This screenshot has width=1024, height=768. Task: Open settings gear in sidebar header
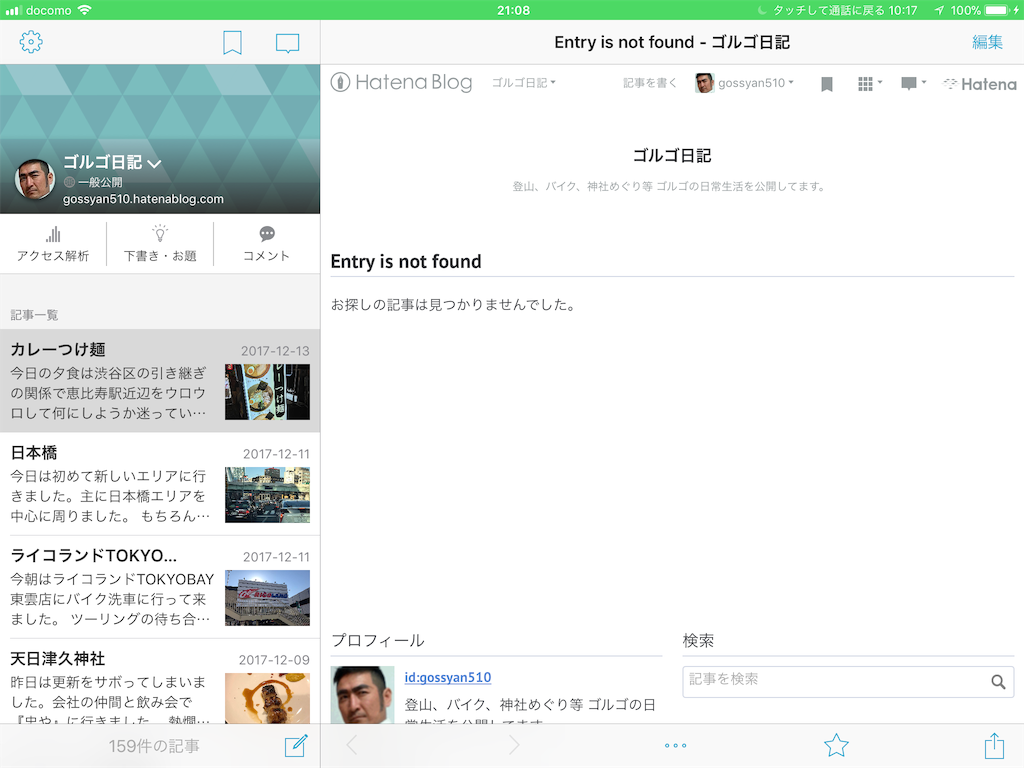coord(31,42)
